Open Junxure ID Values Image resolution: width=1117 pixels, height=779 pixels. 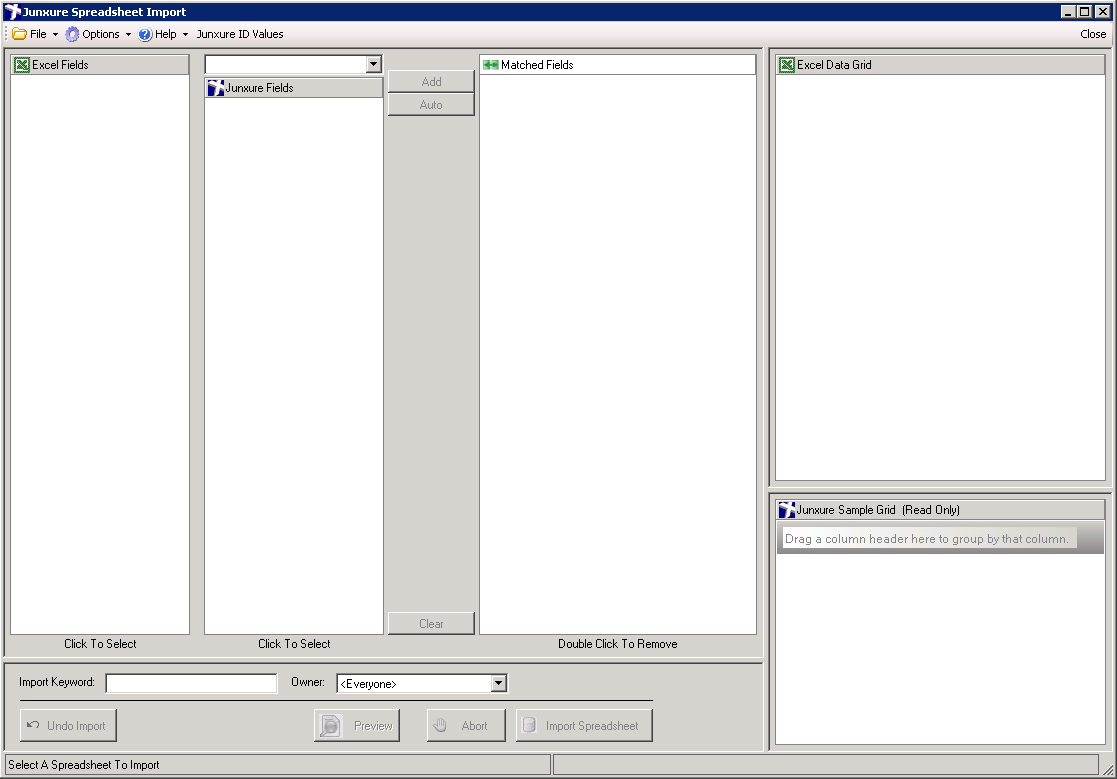[x=240, y=34]
